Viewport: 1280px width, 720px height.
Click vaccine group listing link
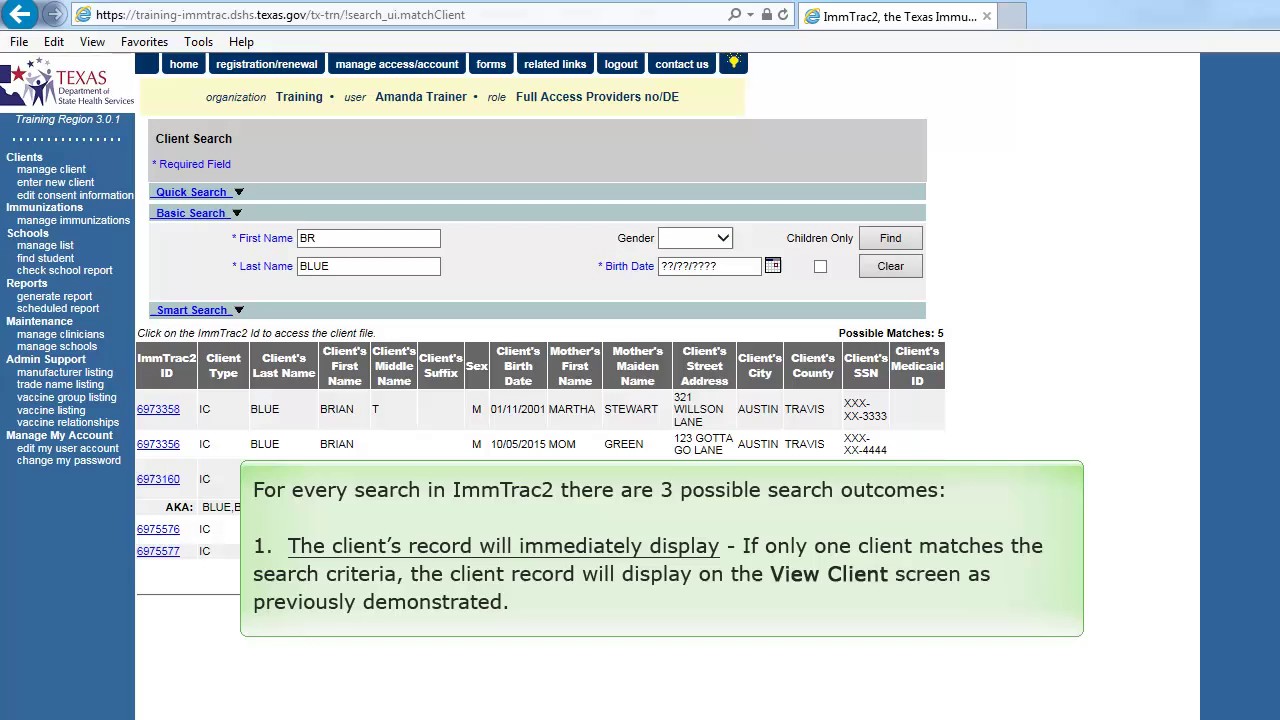point(66,397)
